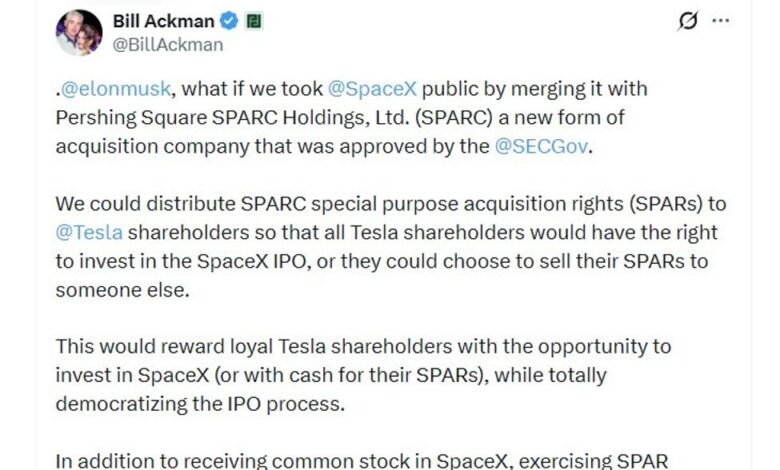Open the Bill Ackman display name link

pos(161,20)
